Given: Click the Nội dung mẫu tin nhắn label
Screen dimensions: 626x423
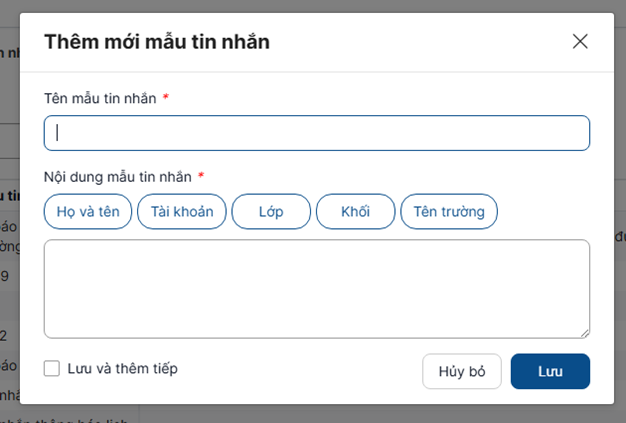Looking at the screenshot, I should click(x=117, y=177).
